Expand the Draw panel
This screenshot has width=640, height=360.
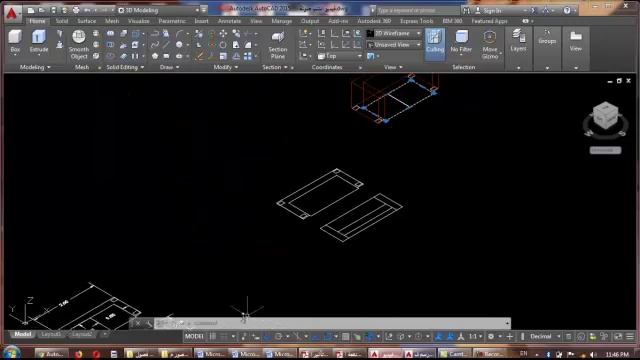pos(169,67)
